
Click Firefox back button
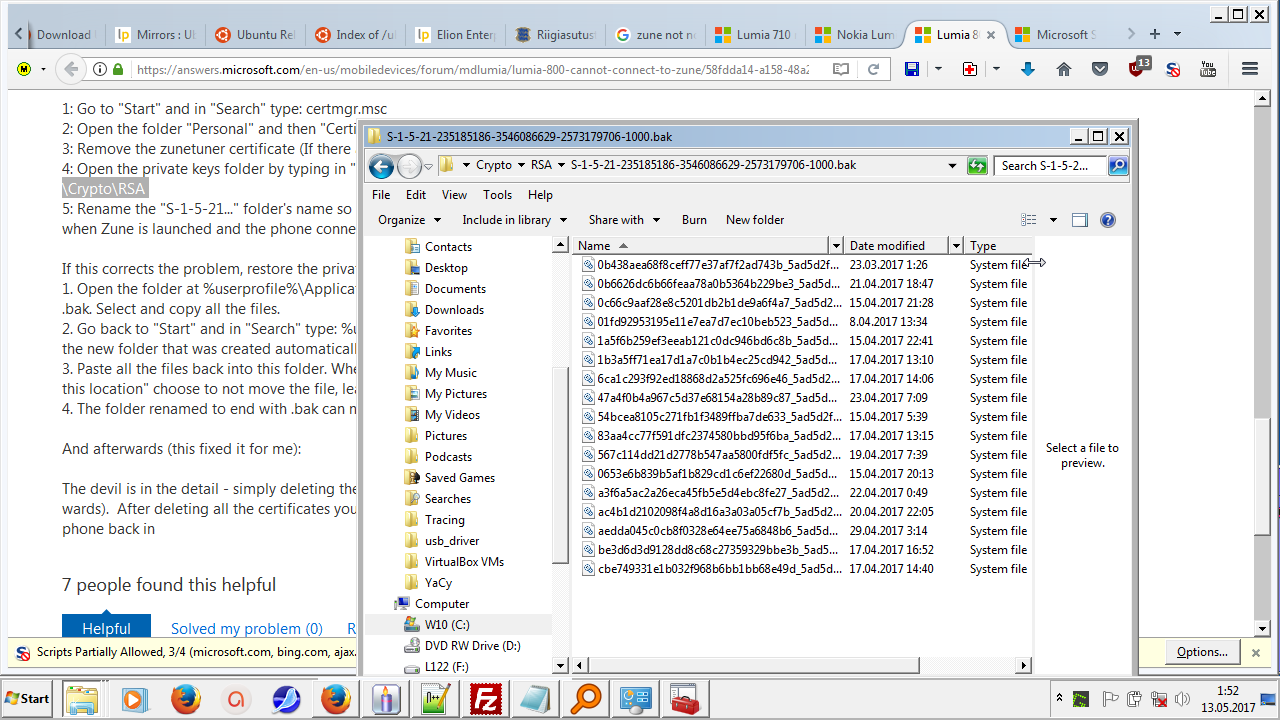tap(70, 69)
